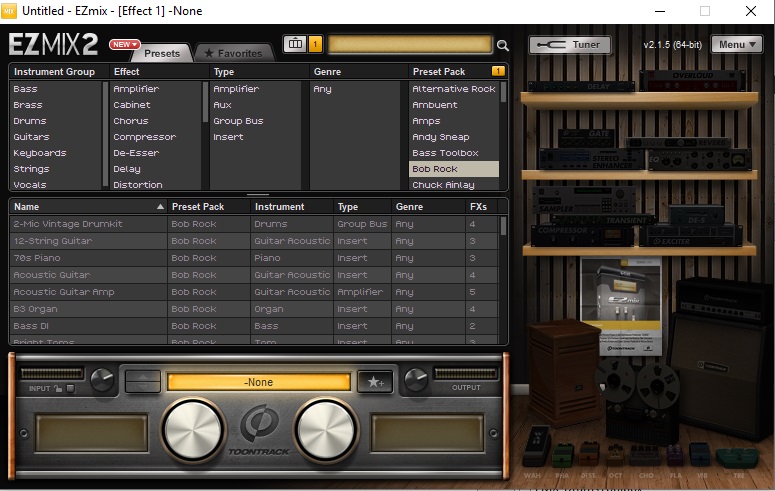
Task: Adjust the output level knob
Action: coord(416,380)
